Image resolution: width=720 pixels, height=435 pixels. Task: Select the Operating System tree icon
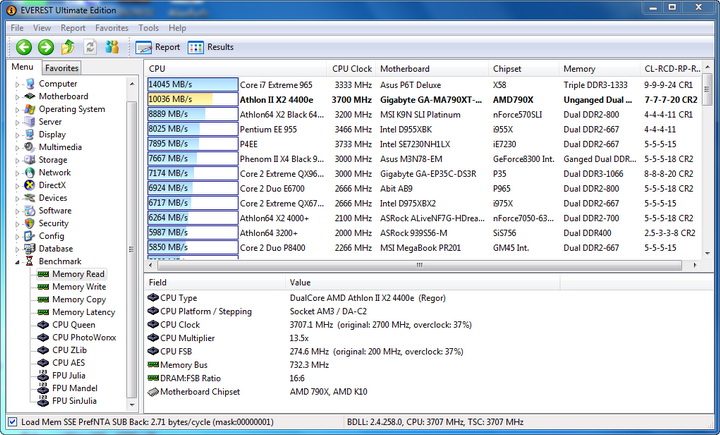pyautogui.click(x=30, y=109)
